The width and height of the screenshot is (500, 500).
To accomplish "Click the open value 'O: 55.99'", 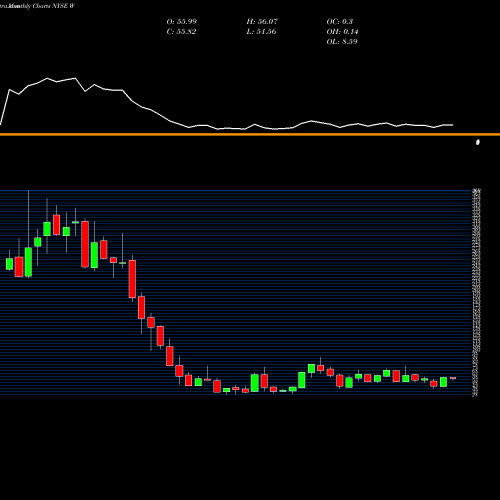I will click(182, 21).
